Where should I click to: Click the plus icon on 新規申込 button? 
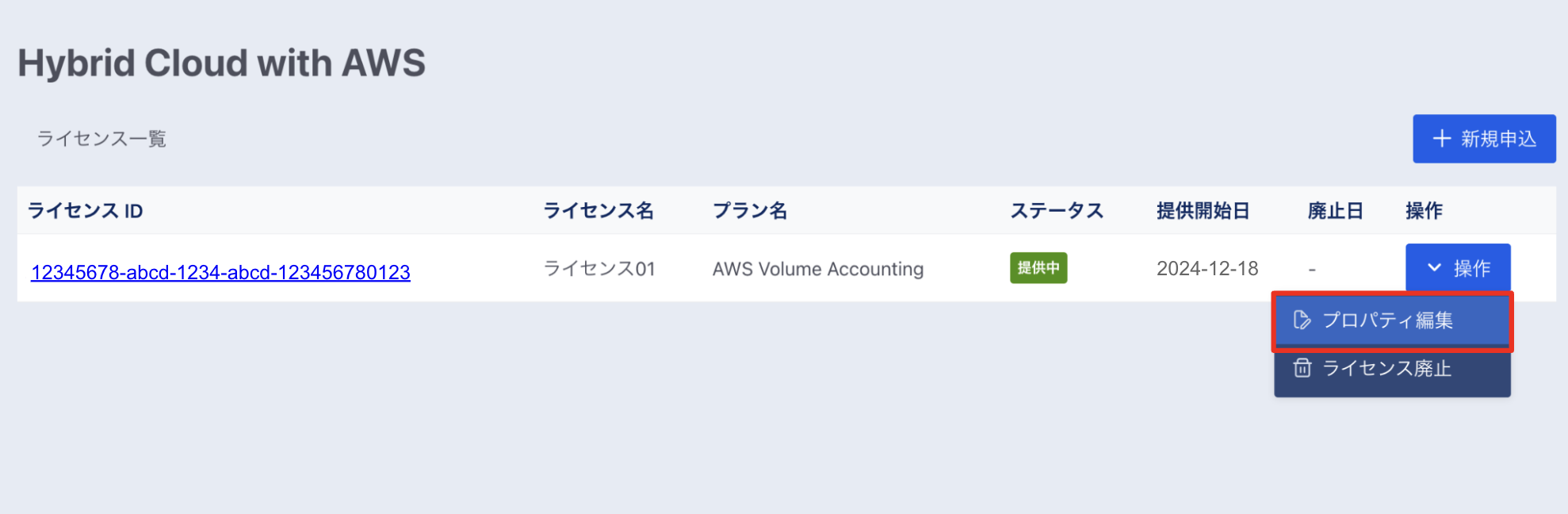1442,139
